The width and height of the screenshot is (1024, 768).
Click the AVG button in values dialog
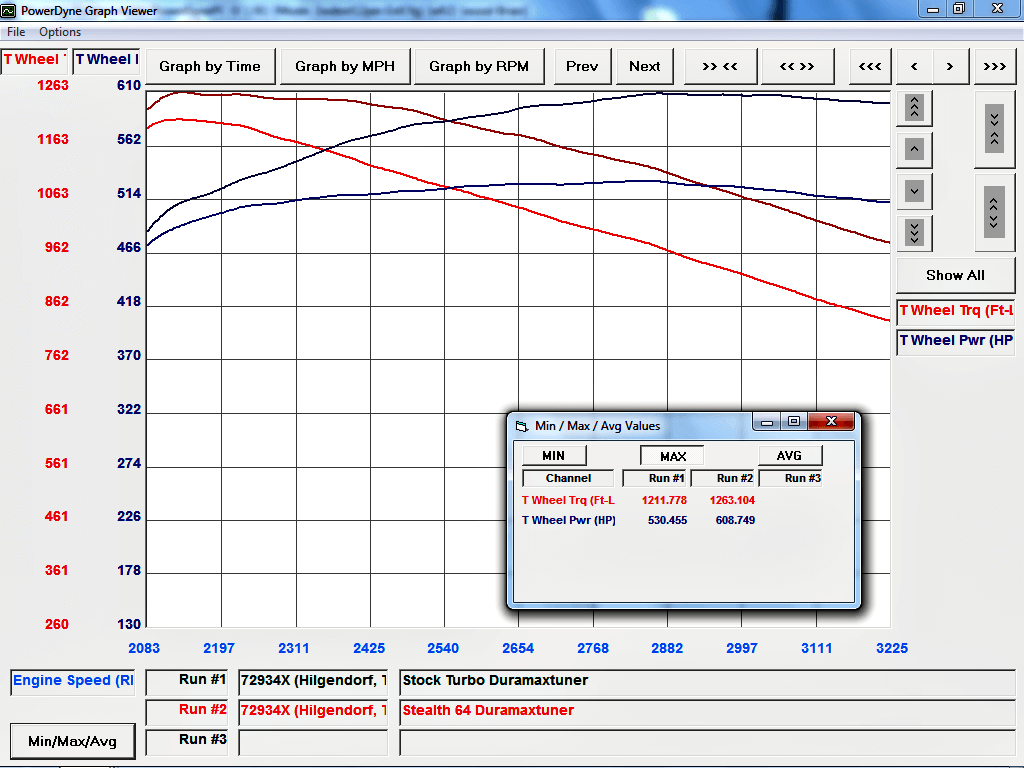(790, 456)
